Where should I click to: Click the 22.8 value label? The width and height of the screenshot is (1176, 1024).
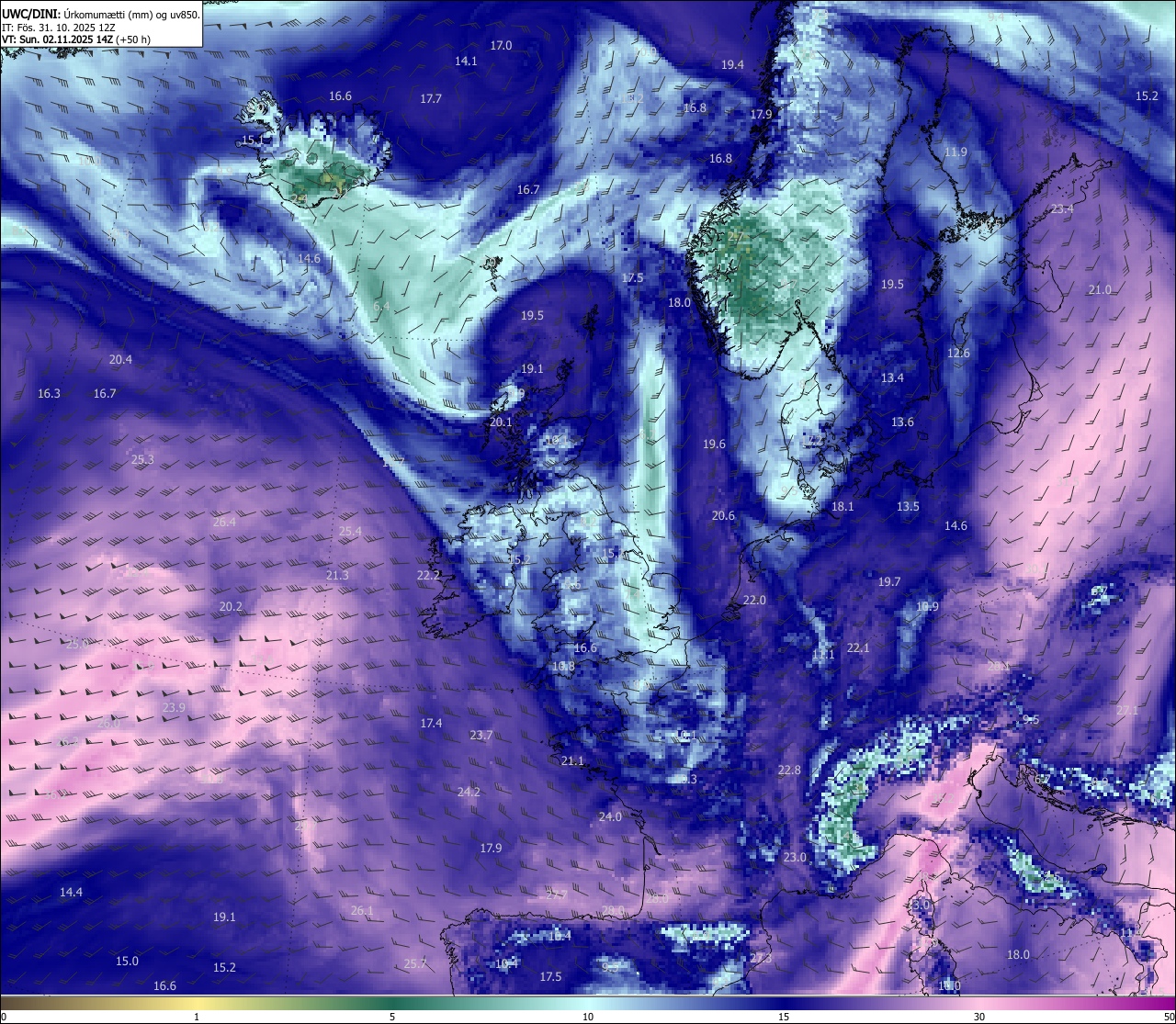tap(789, 770)
